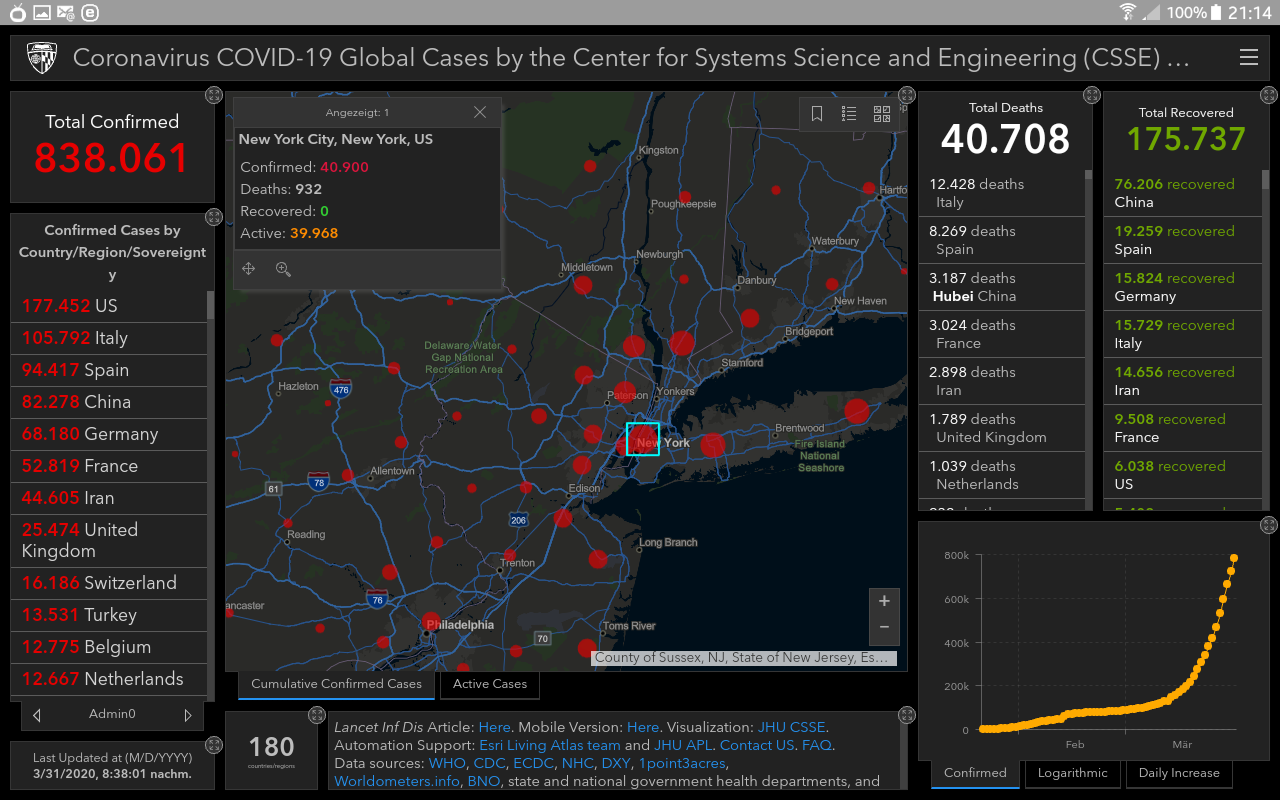1280x800 pixels.
Task: Click the zoom-to icon in the popup
Action: [x=283, y=269]
